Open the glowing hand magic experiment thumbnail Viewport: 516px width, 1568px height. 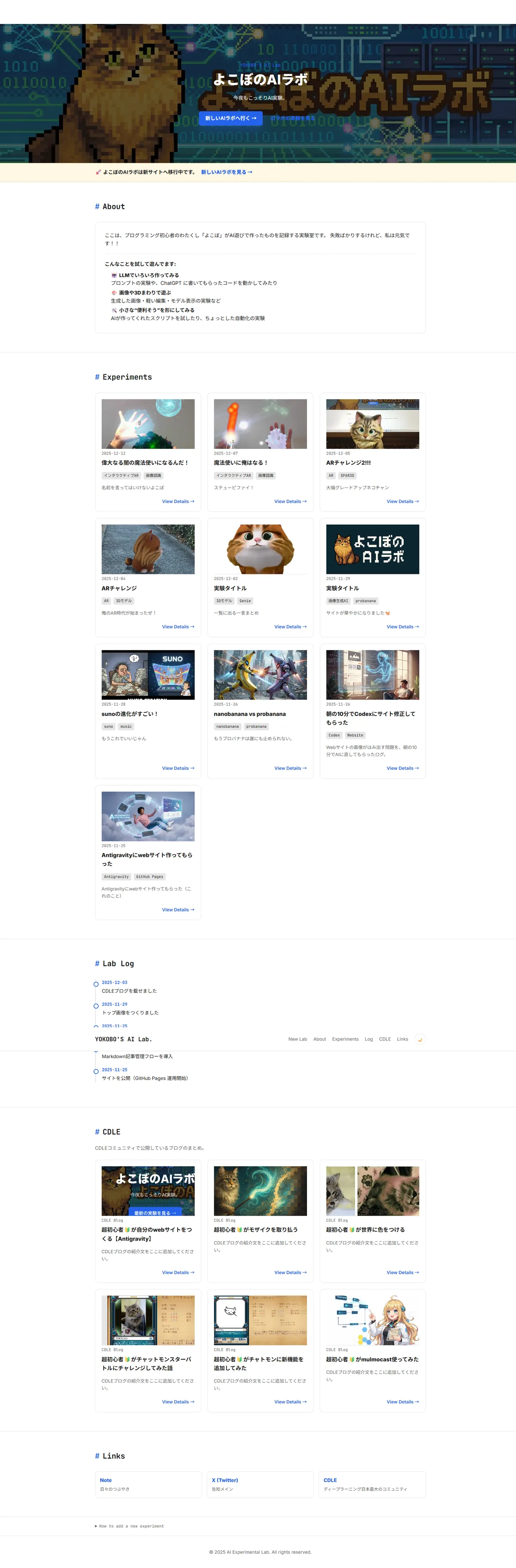pos(148,424)
